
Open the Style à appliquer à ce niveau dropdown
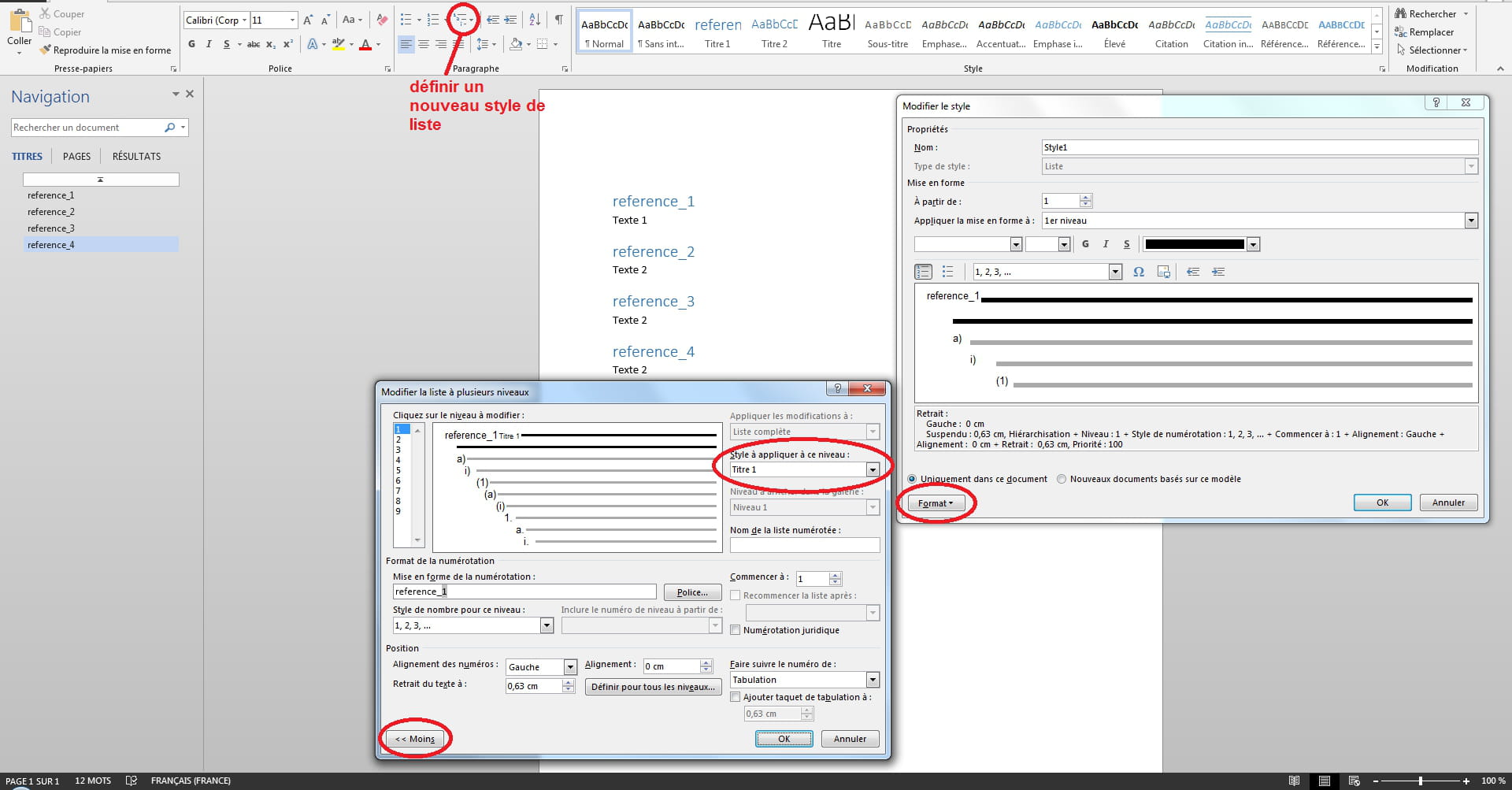[x=872, y=469]
